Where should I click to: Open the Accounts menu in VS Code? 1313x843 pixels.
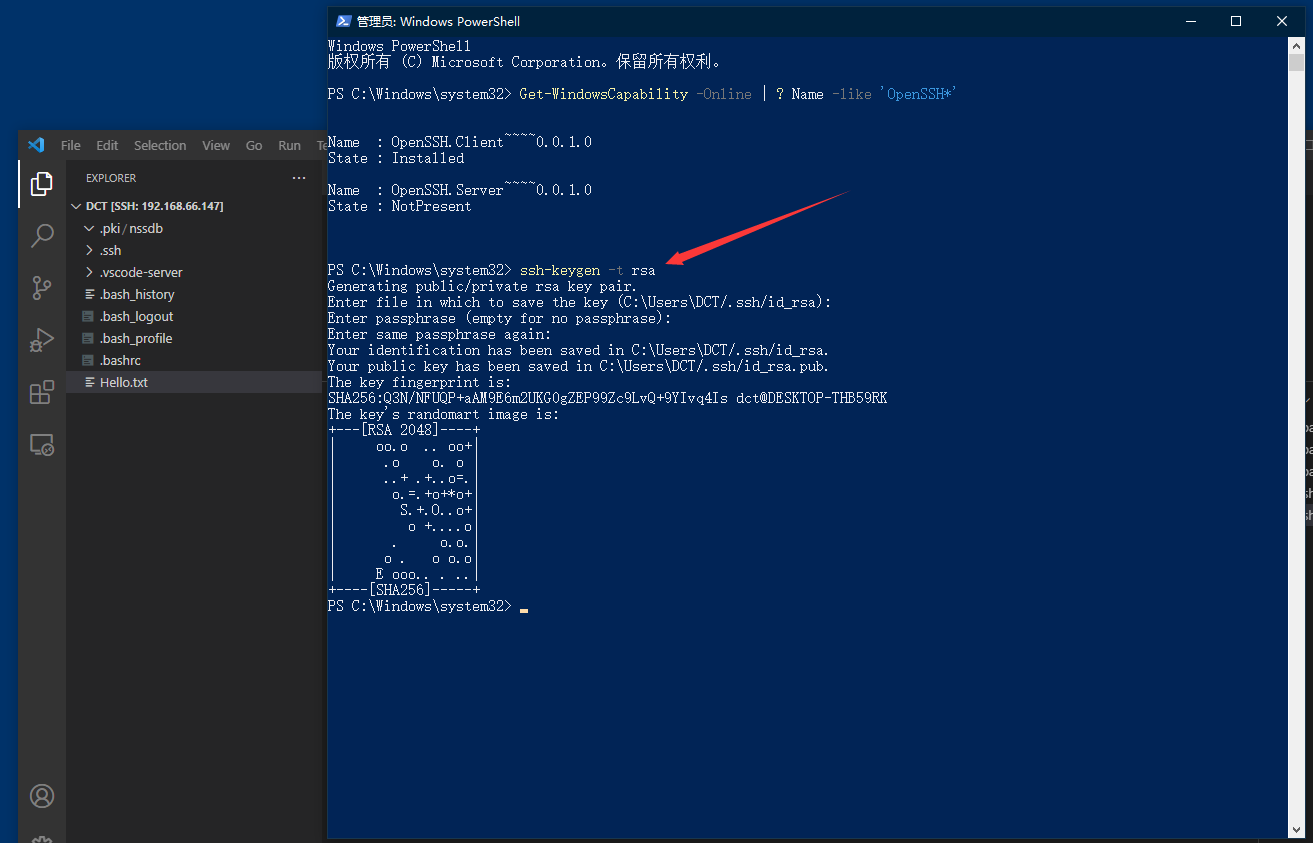(41, 796)
